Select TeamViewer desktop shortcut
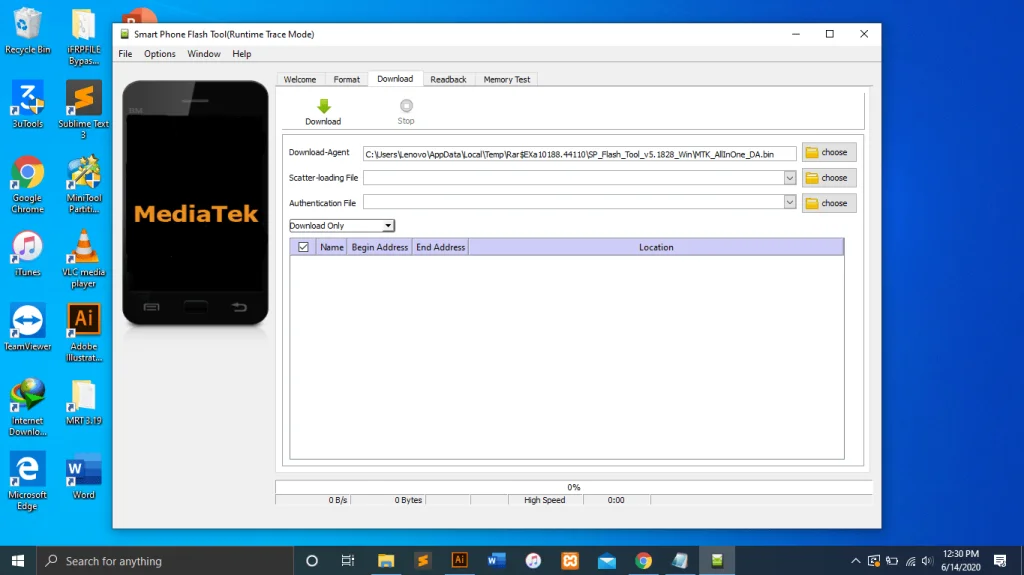Screen dimensions: 1024x575 tap(27, 327)
